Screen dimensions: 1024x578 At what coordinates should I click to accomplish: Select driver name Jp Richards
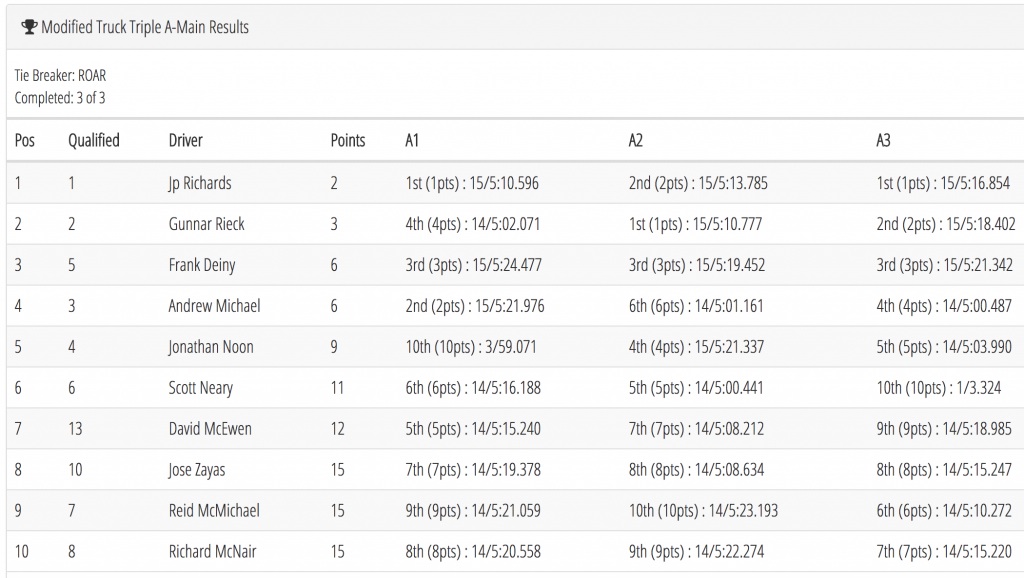pos(200,183)
